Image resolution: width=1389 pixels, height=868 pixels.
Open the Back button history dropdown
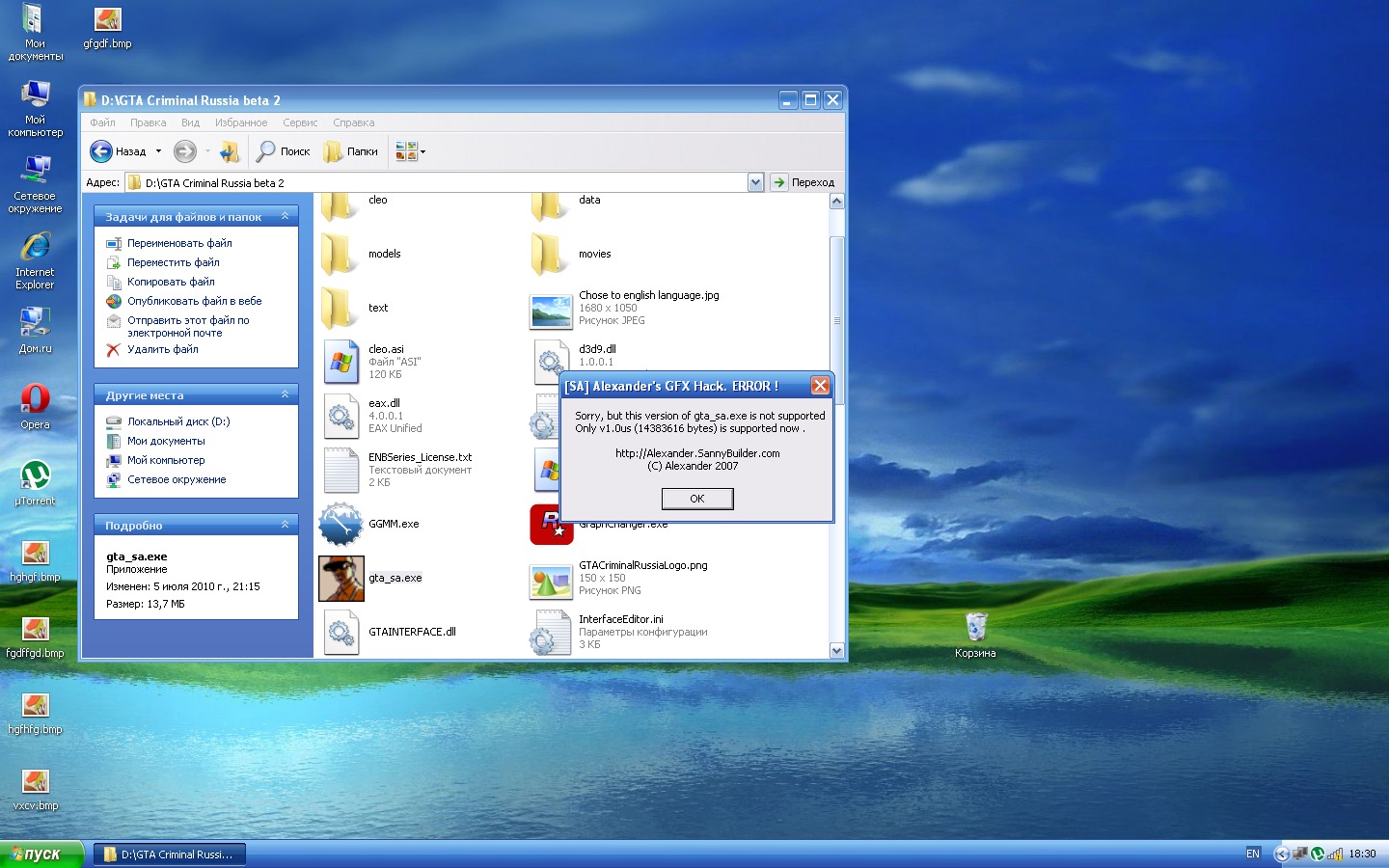point(159,151)
